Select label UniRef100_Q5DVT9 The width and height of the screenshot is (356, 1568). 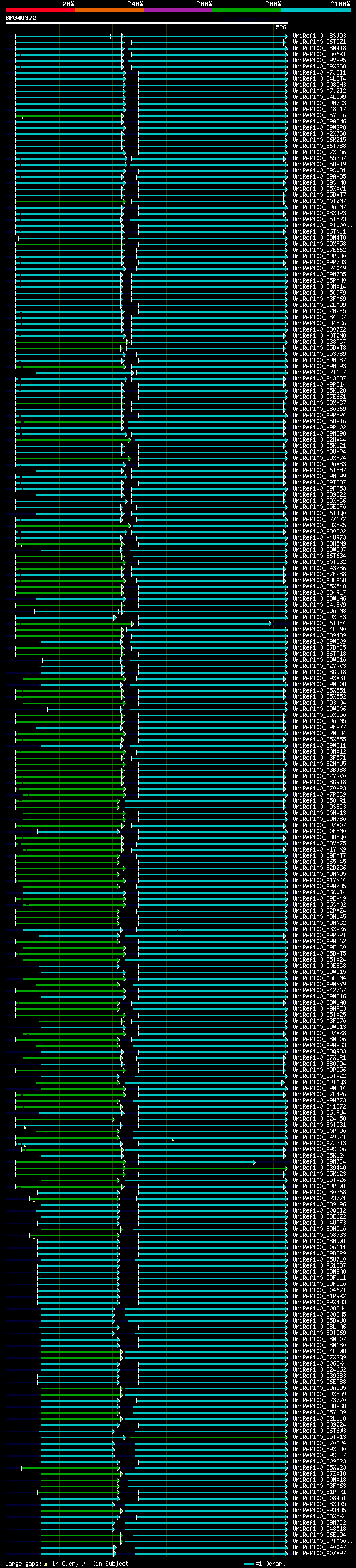[319, 164]
